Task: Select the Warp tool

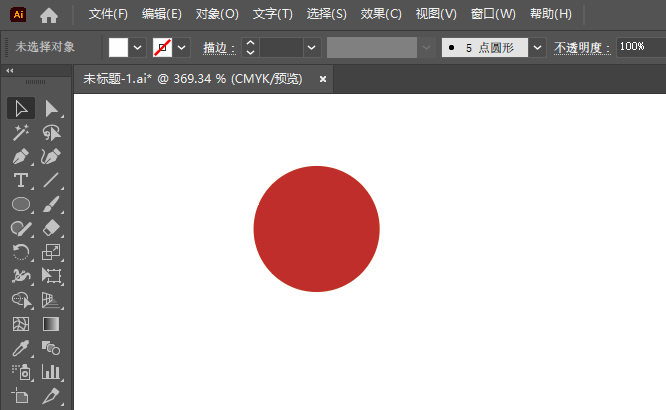Action: point(21,276)
